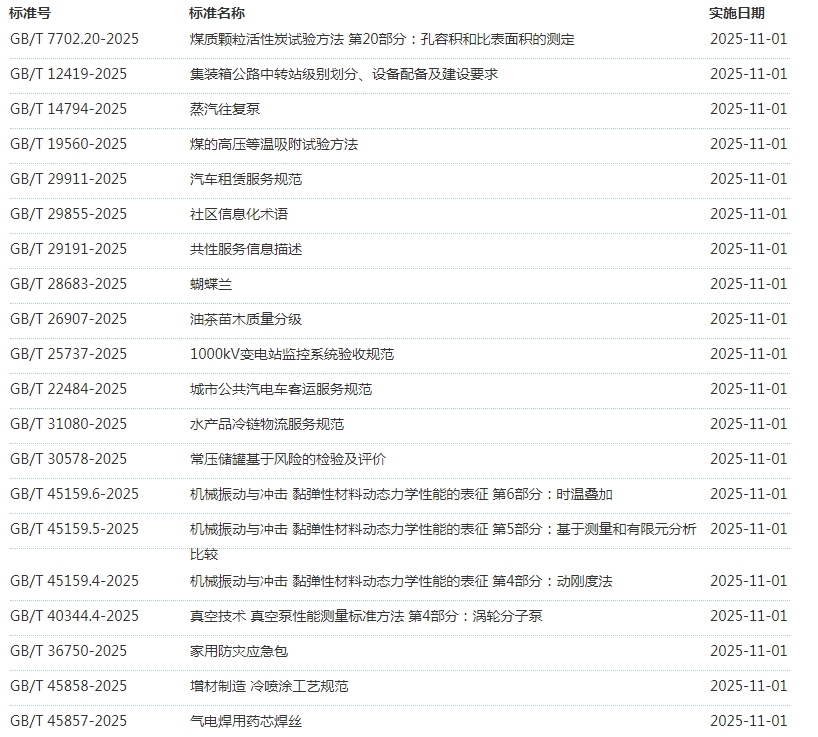Click the 标准名称 column header
This screenshot has width=818, height=737.
[216, 13]
